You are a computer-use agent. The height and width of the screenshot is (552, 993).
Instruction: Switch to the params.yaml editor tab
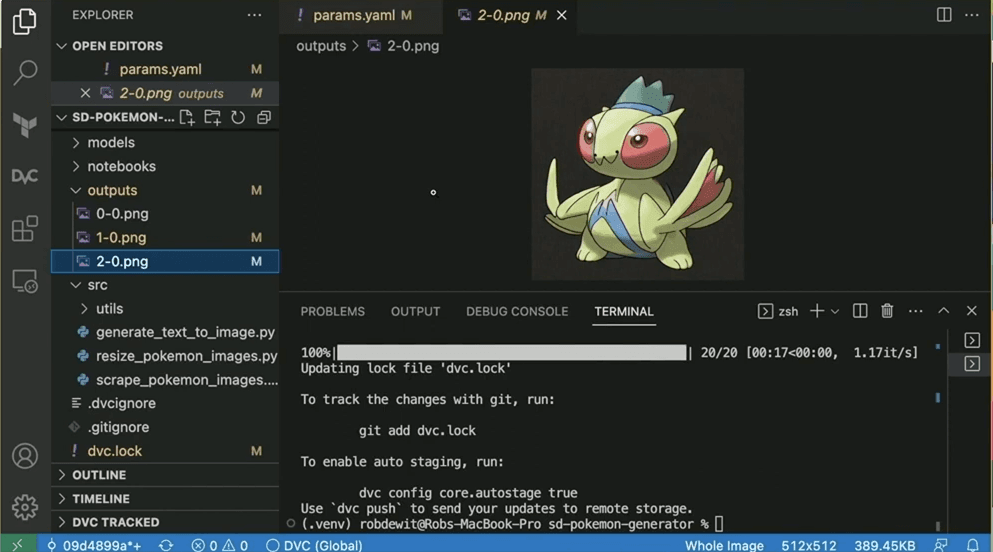point(353,15)
